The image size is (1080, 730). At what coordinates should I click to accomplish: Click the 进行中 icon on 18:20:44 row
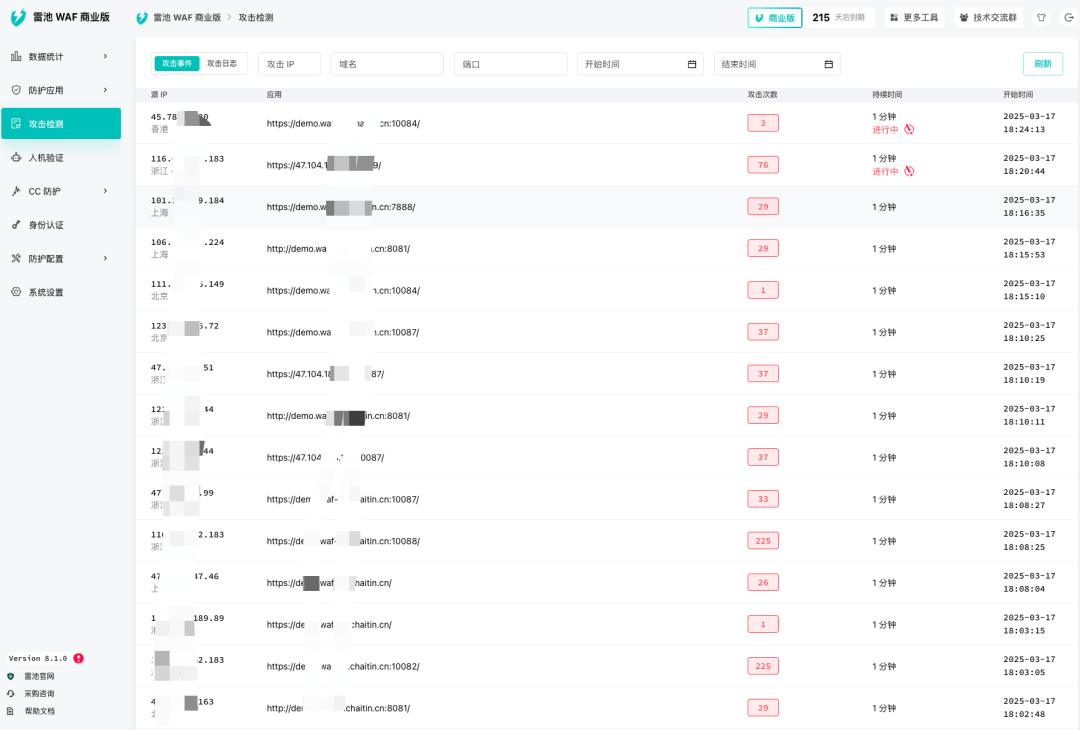909,171
